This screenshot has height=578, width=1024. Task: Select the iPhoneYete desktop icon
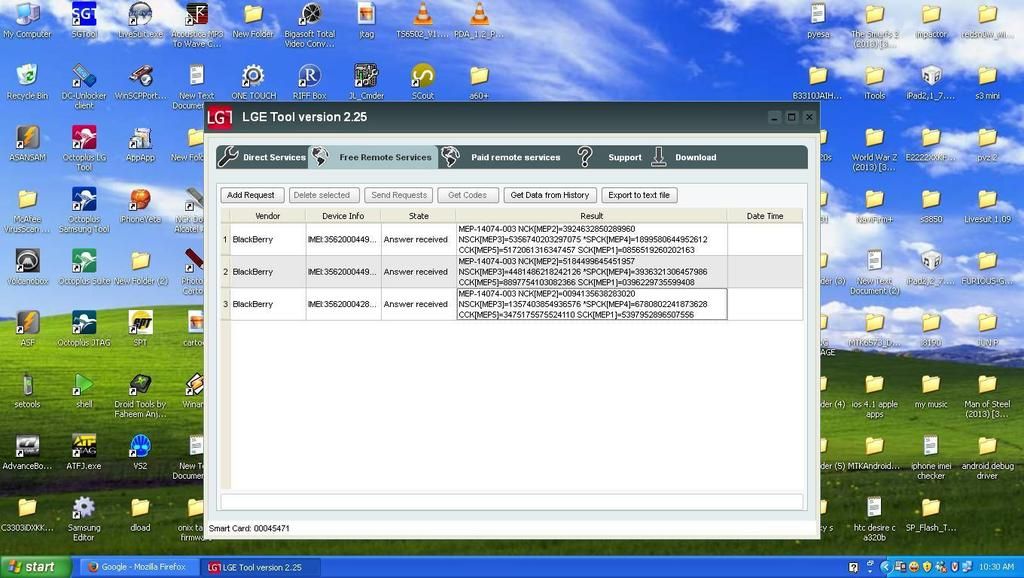pos(140,206)
